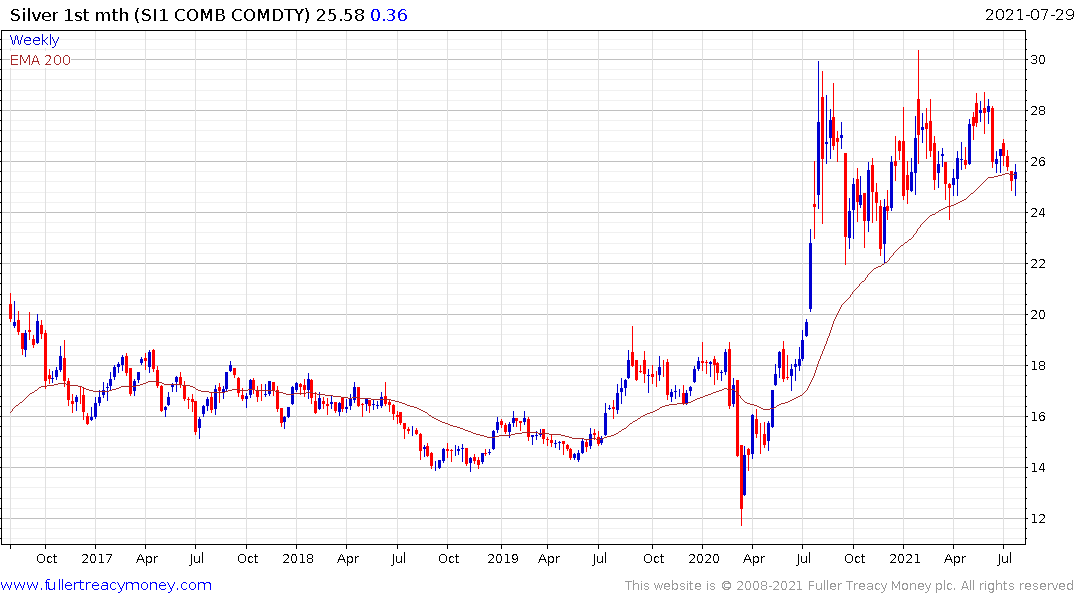Click the 2021 year label on time axis
Image resolution: width=1075 pixels, height=600 pixels.
click(905, 558)
